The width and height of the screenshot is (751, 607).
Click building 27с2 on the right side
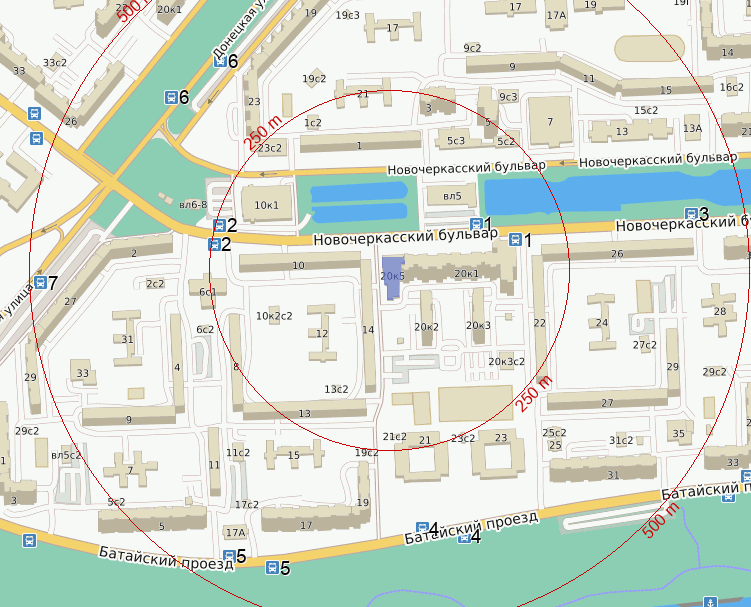644,345
